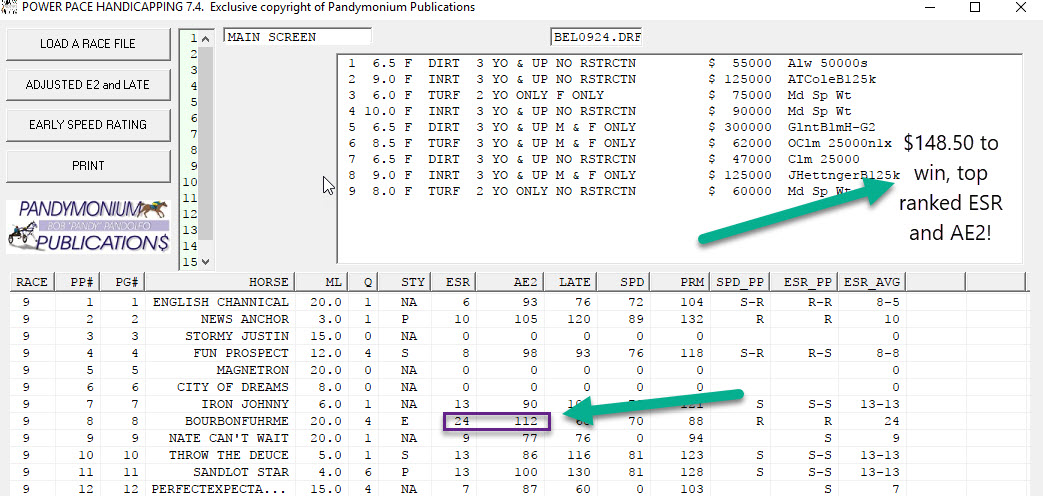Click NEWS ANCHOR's PRM value 132
The image size is (1043, 496).
[690, 319]
